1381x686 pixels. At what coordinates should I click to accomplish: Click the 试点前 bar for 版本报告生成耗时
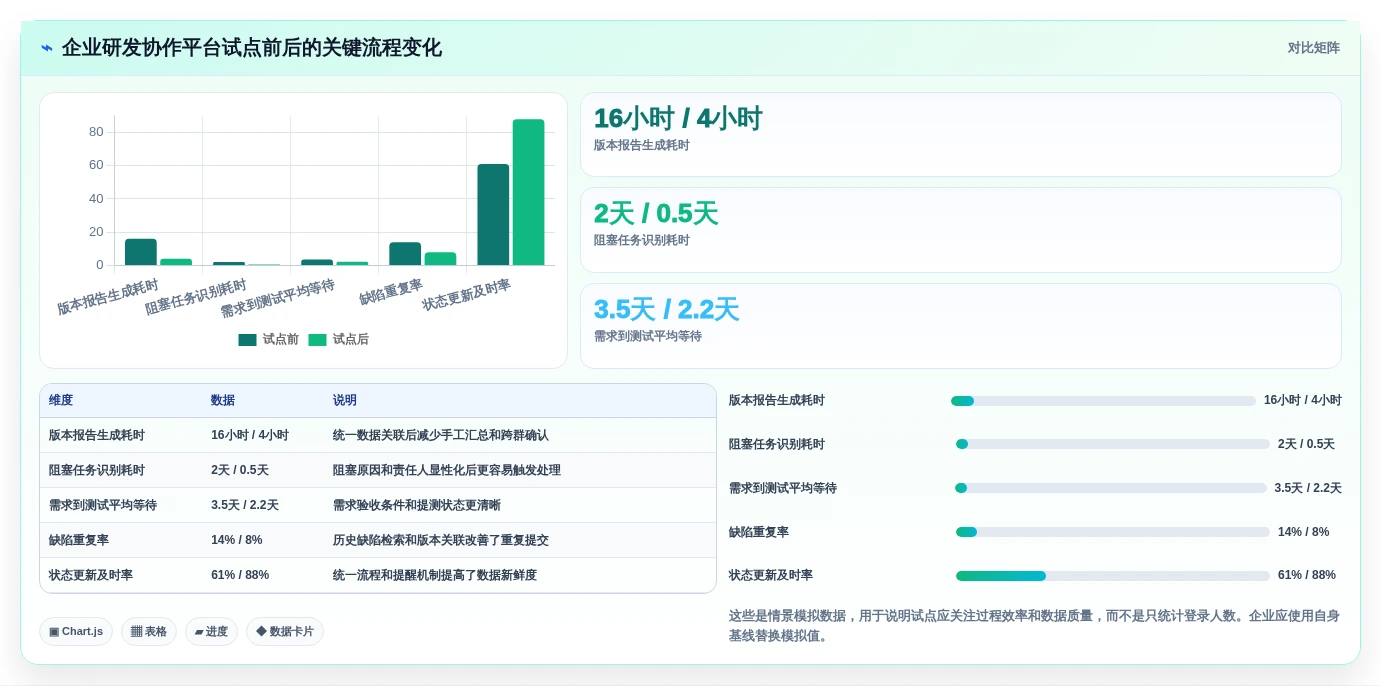(x=141, y=252)
